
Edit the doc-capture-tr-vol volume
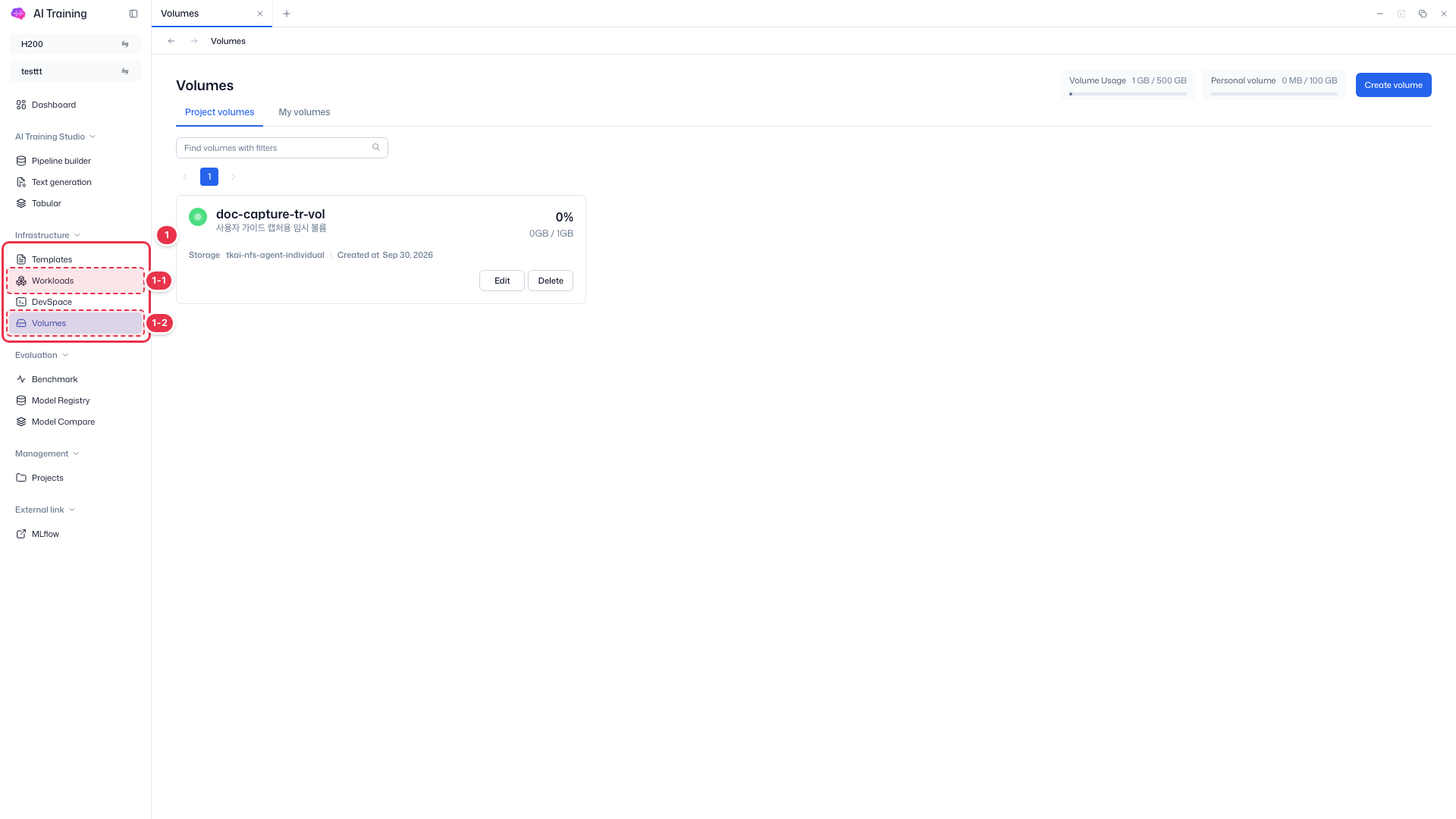tap(502, 281)
